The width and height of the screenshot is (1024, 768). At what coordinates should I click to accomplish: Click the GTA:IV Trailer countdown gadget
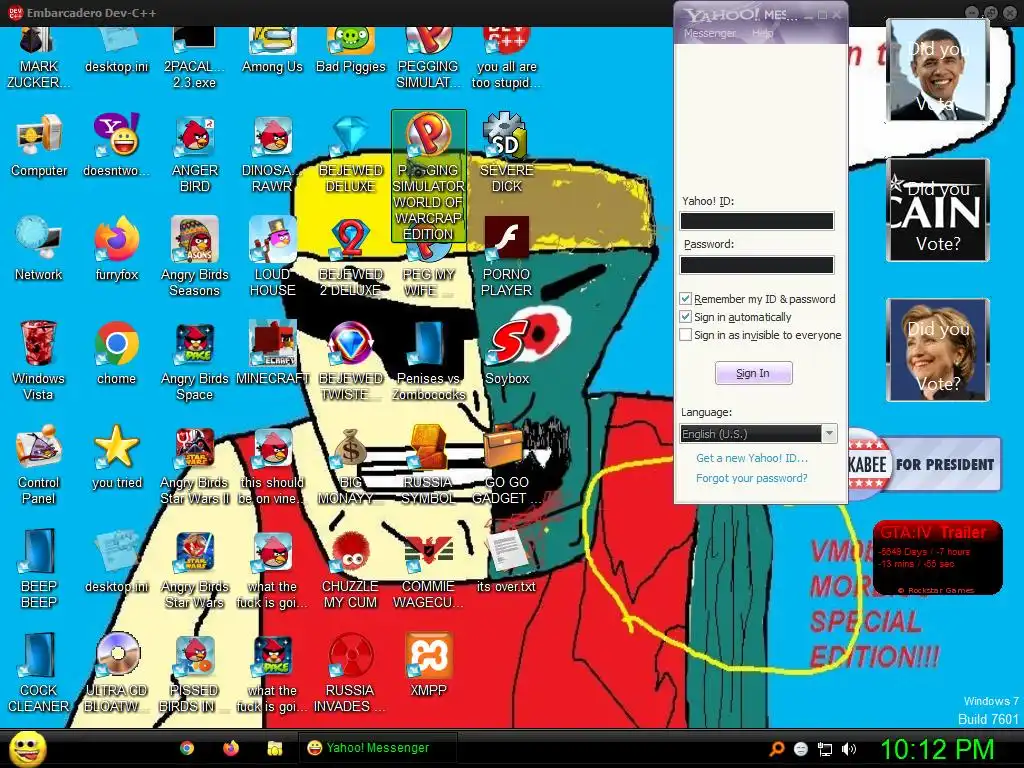coord(937,558)
